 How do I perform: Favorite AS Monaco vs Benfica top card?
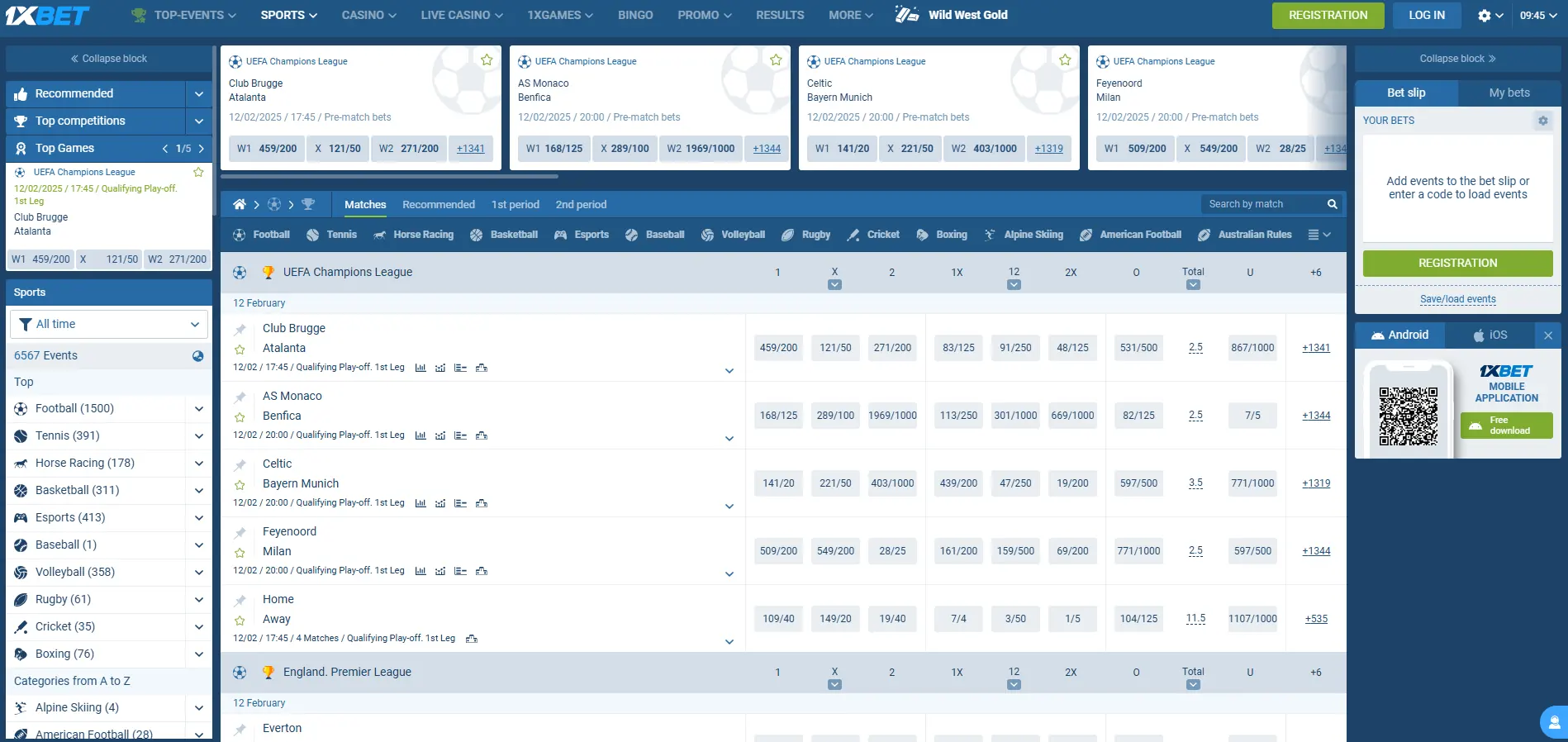point(776,60)
